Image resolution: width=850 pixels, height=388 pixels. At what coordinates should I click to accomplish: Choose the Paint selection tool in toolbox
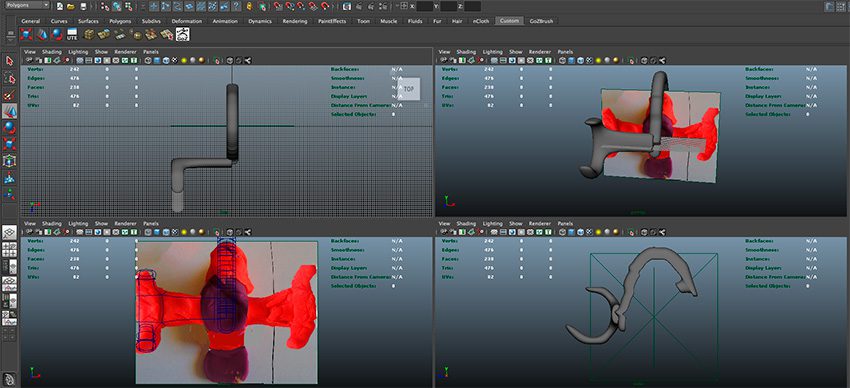(x=9, y=95)
